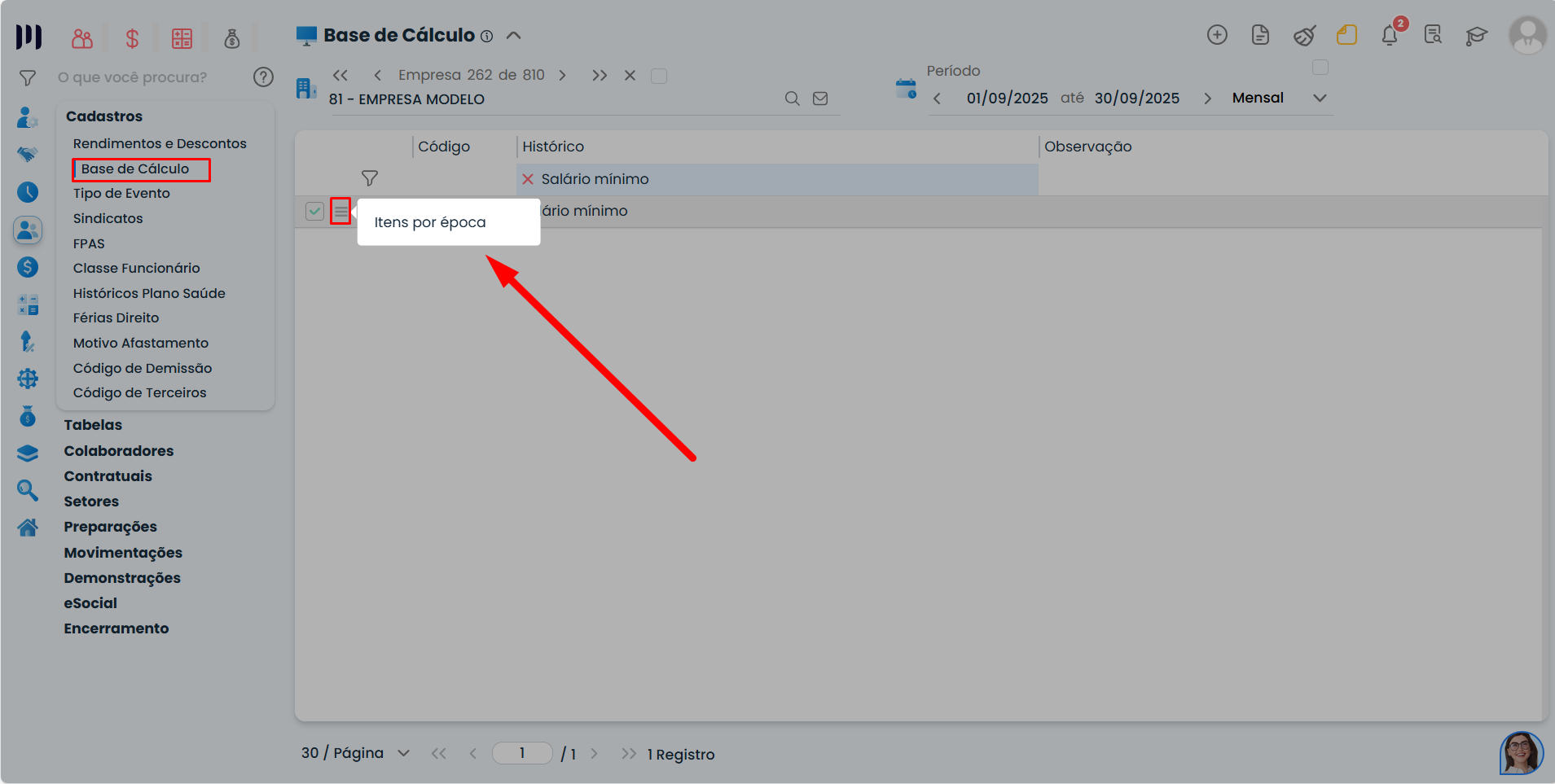Open the row action menu icon for Salário mínimo
This screenshot has width=1555, height=784.
coord(340,212)
